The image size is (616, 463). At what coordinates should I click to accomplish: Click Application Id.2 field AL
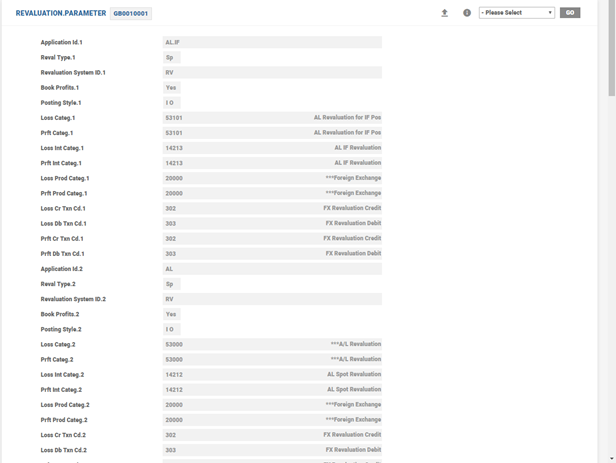(272, 268)
